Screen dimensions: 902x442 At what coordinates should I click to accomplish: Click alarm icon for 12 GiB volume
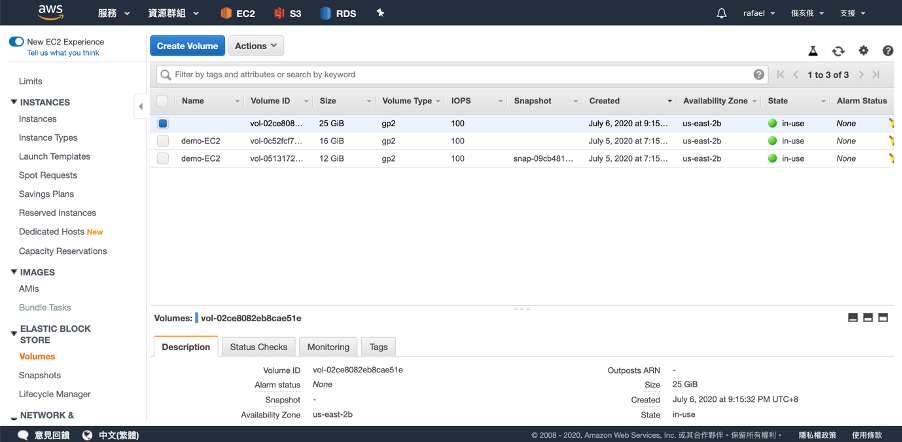(x=892, y=158)
